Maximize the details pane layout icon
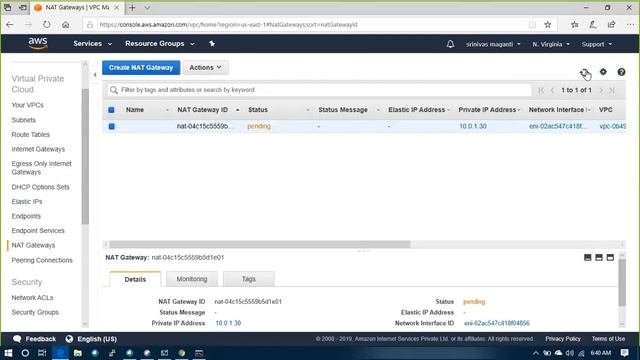This screenshot has width=640, height=360. point(610,258)
